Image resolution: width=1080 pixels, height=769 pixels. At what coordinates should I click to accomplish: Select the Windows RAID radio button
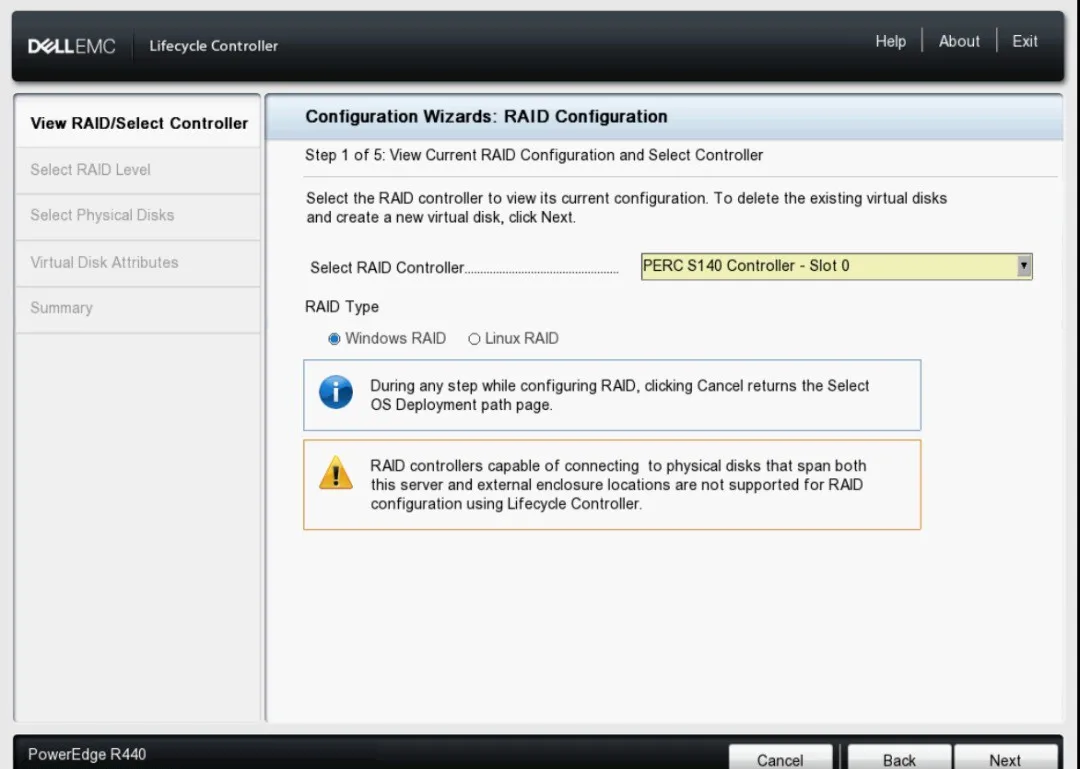click(x=334, y=338)
